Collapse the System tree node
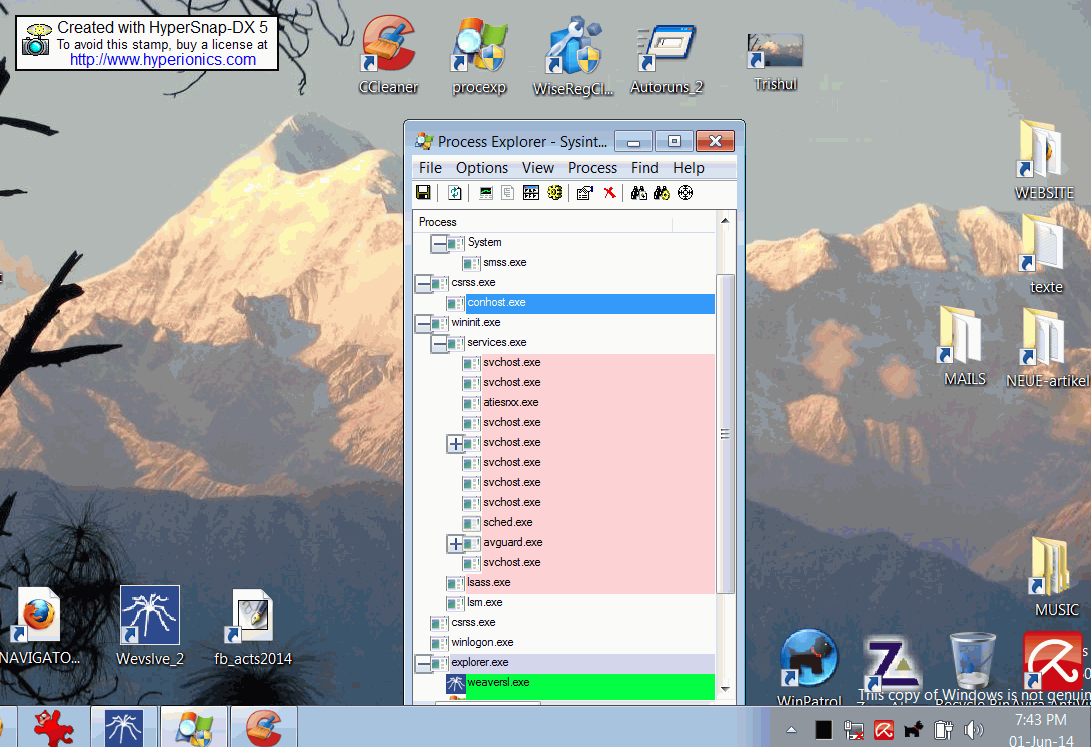 (x=439, y=243)
